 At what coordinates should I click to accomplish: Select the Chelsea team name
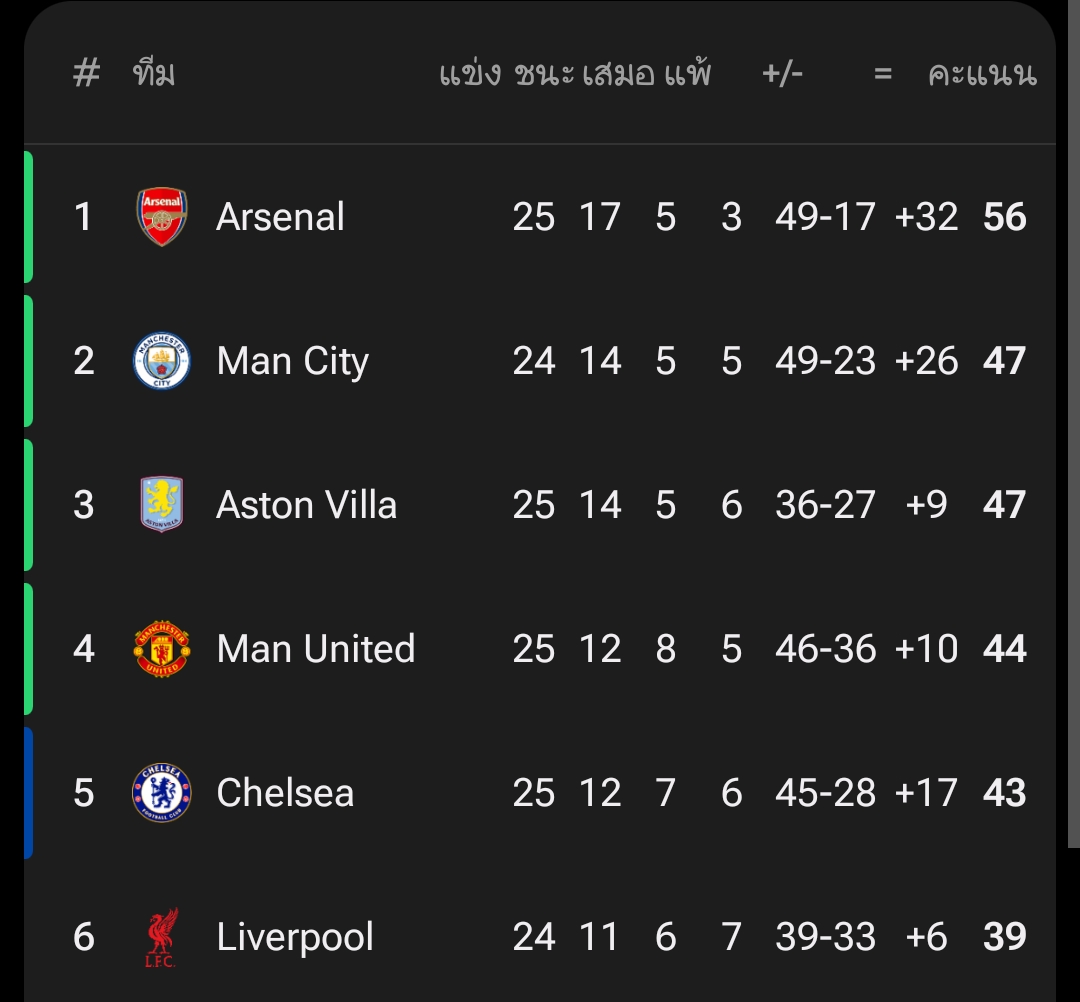[x=285, y=793]
